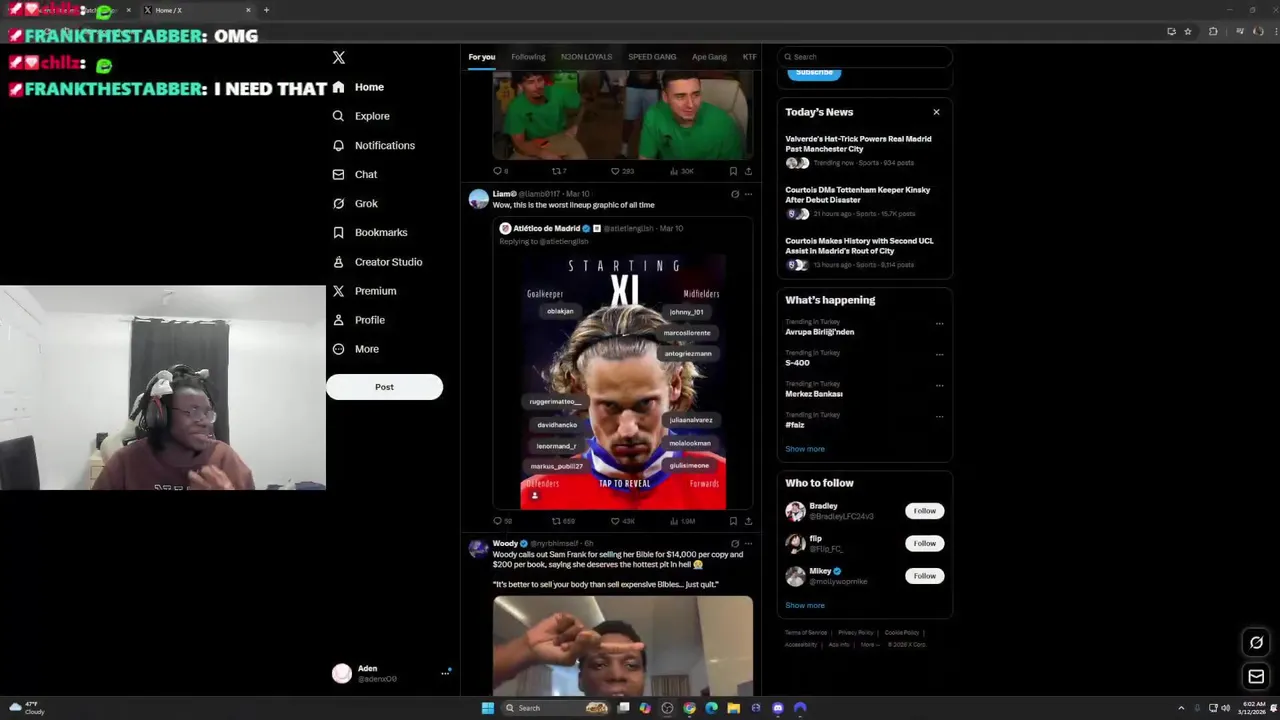This screenshot has height=720, width=1280.
Task: Open the Starting XI lineup image
Action: 623,380
